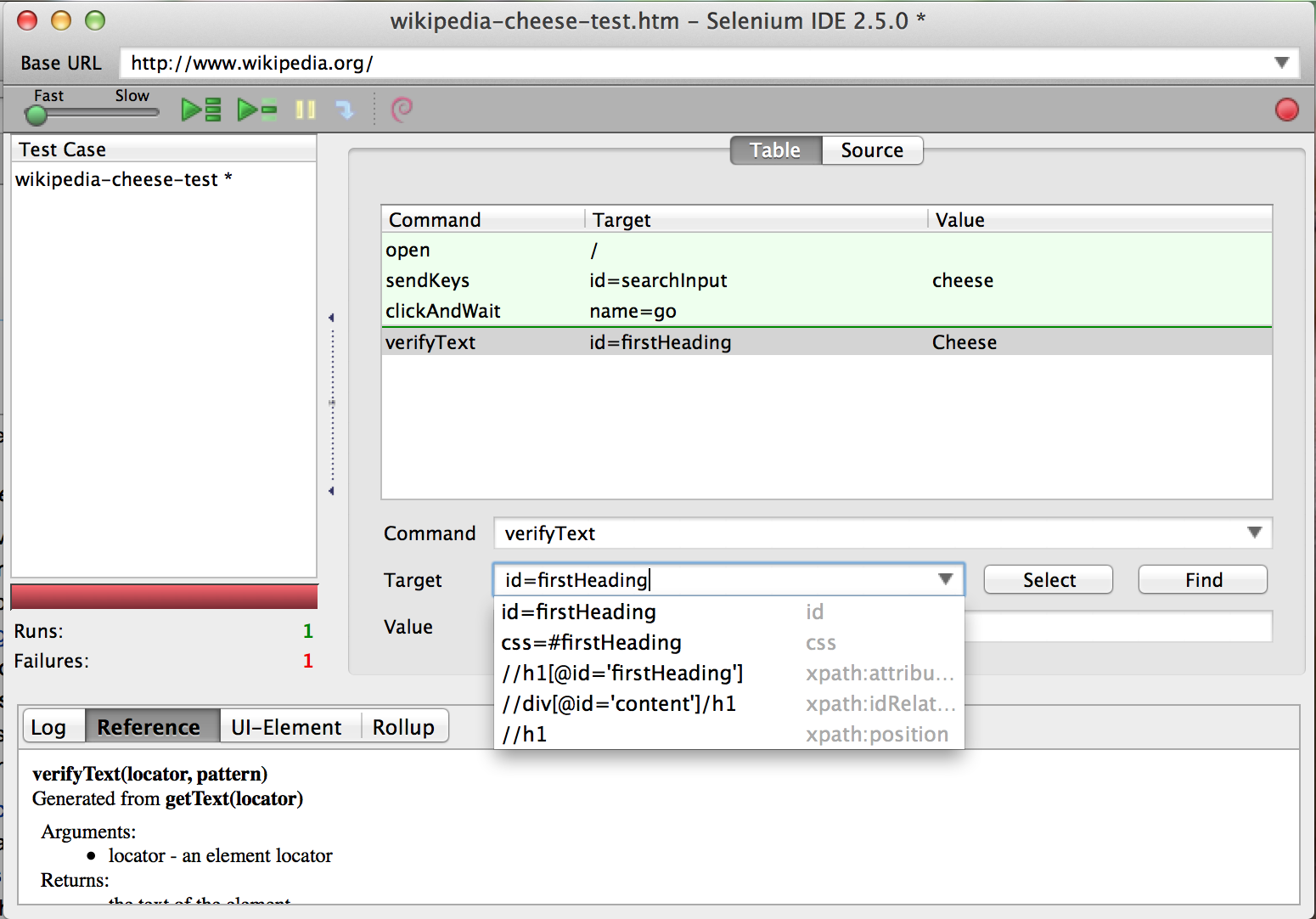Image resolution: width=1316 pixels, height=919 pixels.
Task: Switch to the Table tab
Action: point(775,150)
